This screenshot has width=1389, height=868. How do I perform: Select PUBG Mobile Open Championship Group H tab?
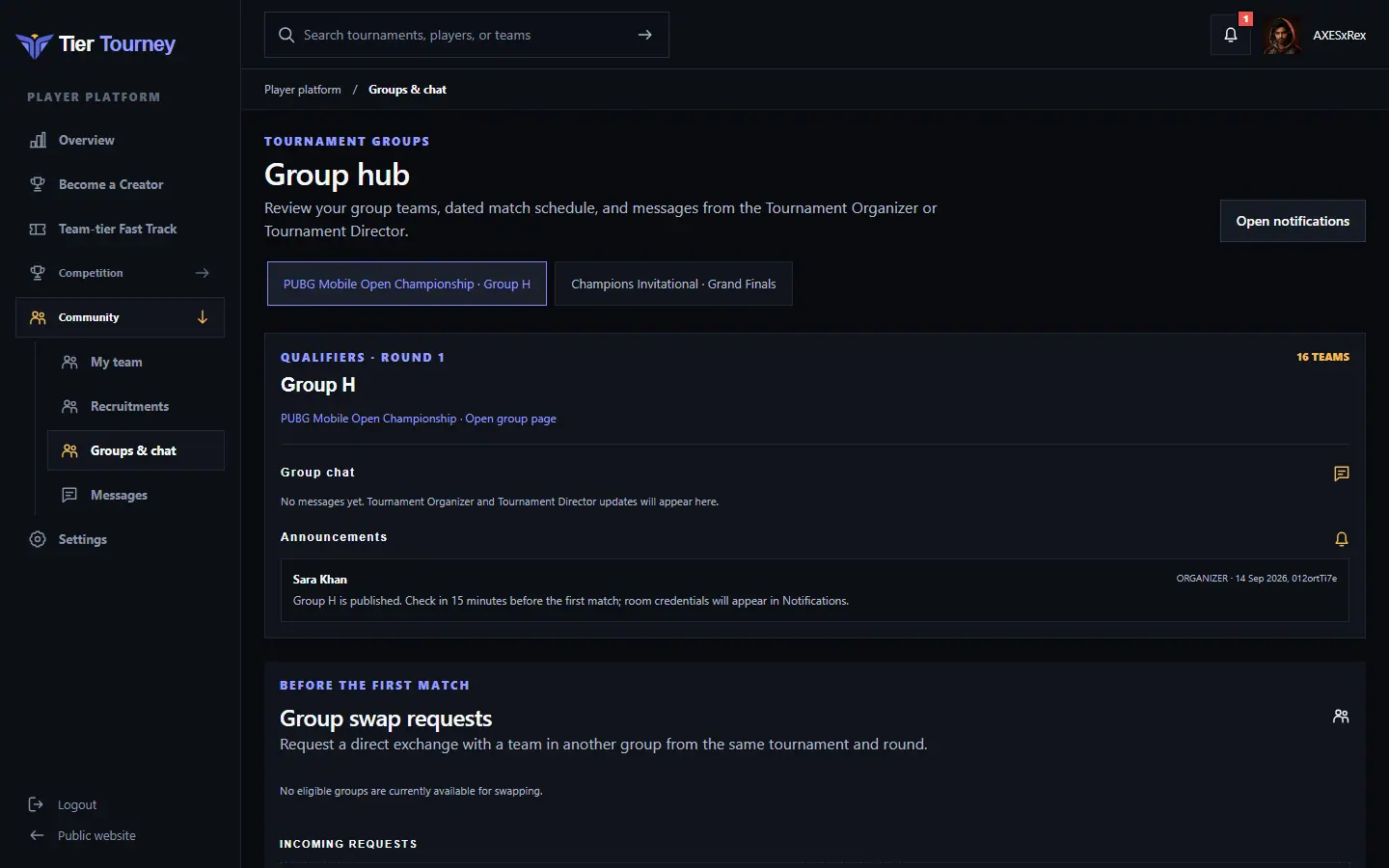(x=407, y=284)
